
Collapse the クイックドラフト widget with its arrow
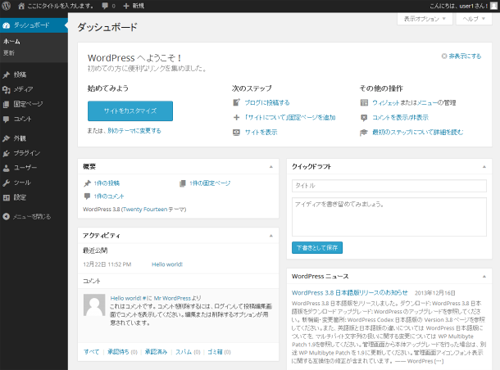tap(484, 167)
